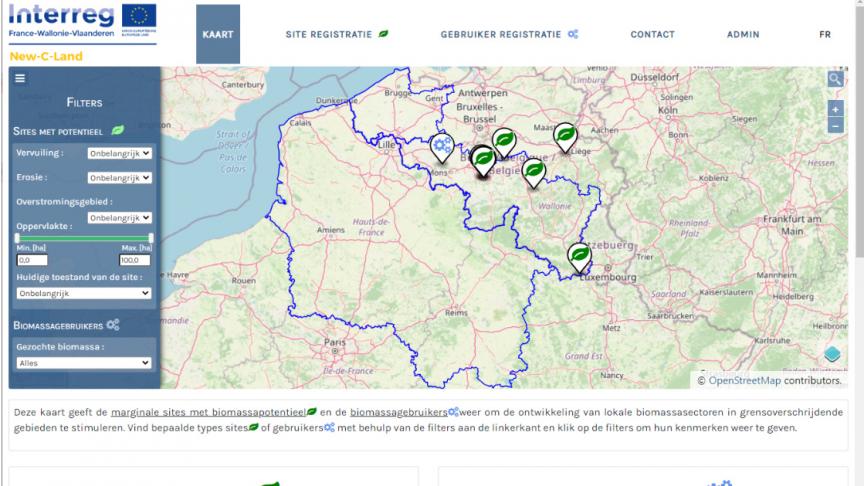Open the Site Registratie menu item
The image size is (864, 486).
[x=337, y=34]
